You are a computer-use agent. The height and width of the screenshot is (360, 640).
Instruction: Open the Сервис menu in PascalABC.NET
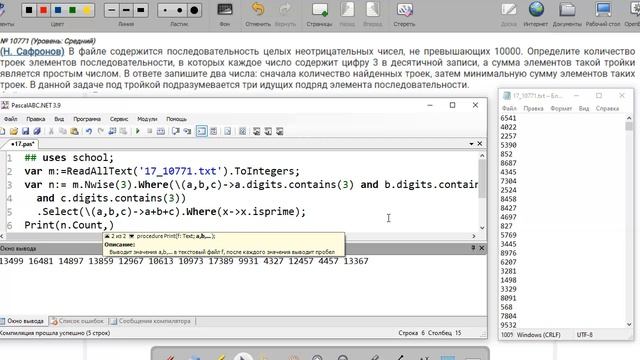tap(119, 119)
